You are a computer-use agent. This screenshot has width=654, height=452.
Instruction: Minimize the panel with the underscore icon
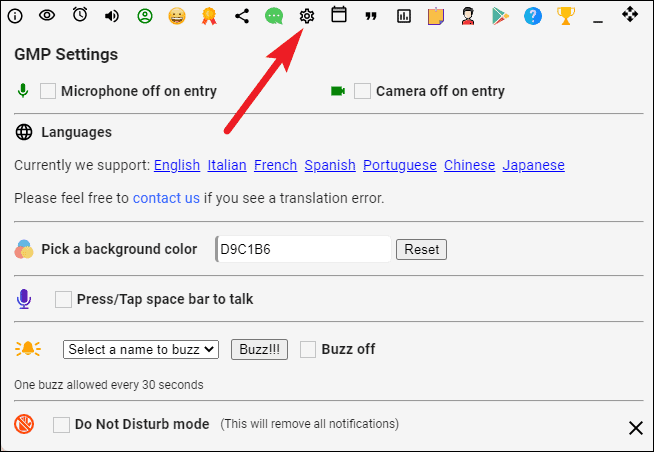click(x=598, y=21)
